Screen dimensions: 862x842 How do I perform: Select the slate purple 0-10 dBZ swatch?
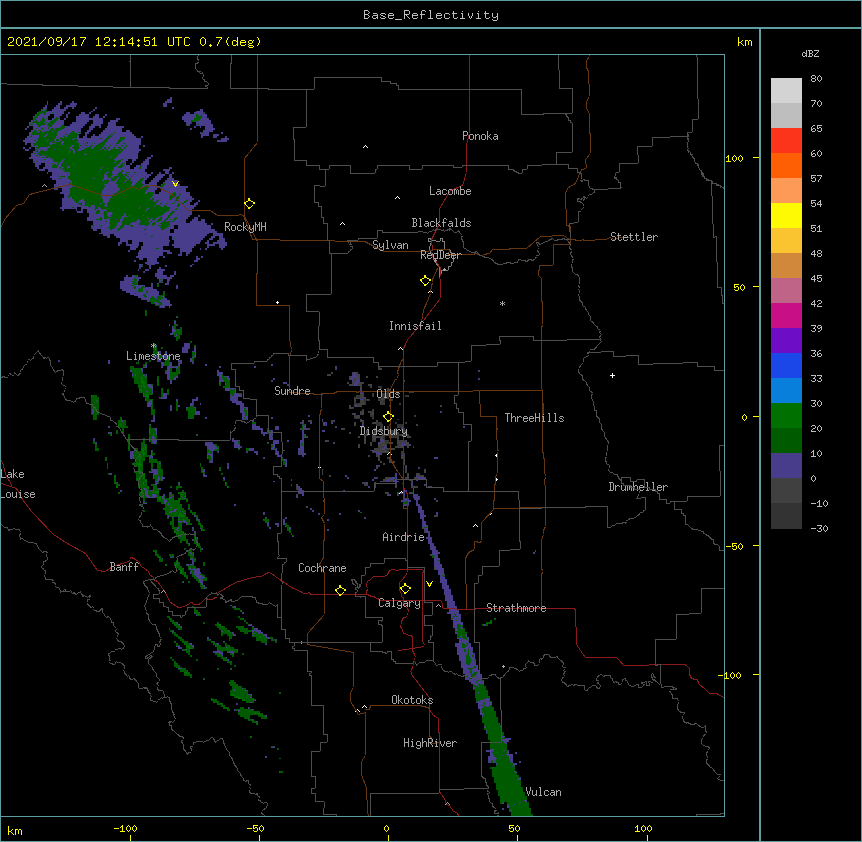coord(786,466)
